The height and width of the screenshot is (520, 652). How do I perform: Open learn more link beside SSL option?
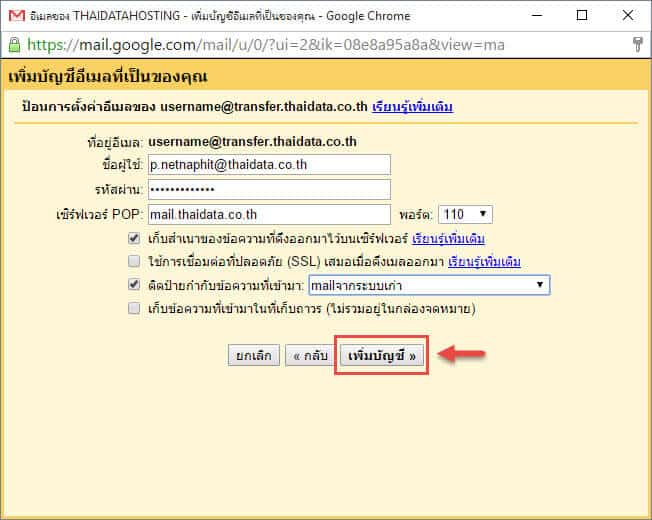point(484,261)
